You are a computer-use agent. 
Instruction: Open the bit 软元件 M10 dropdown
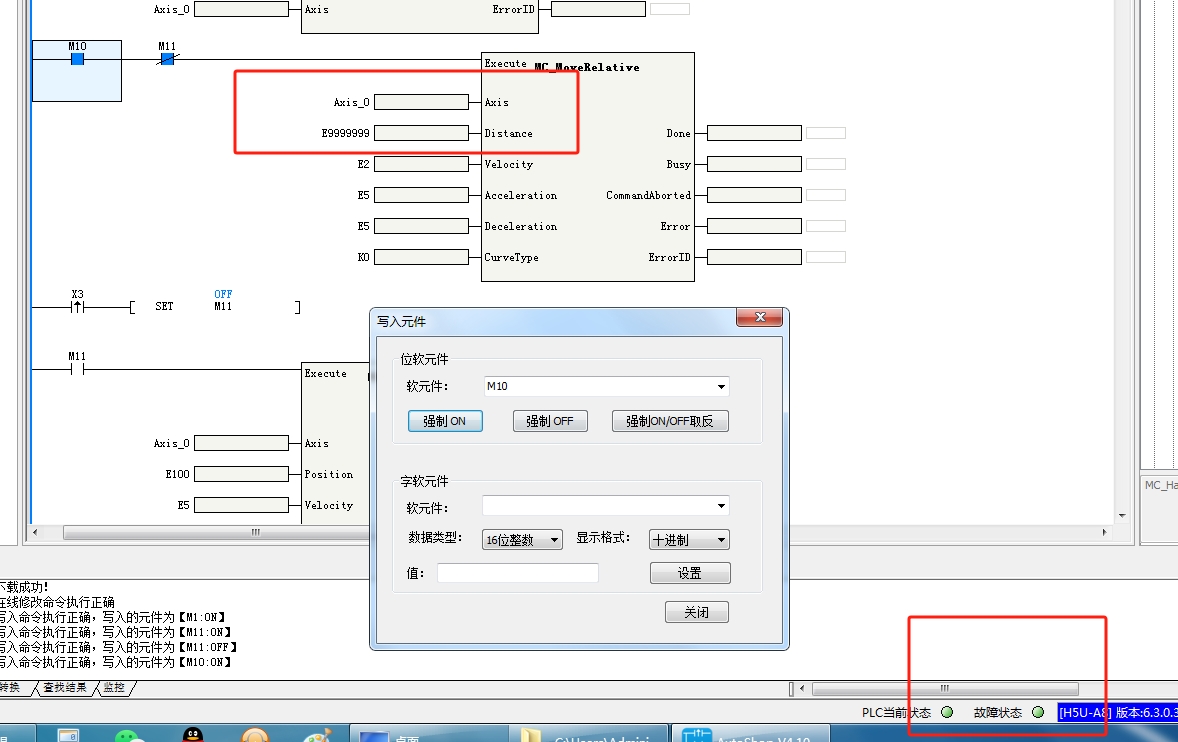tap(721, 387)
